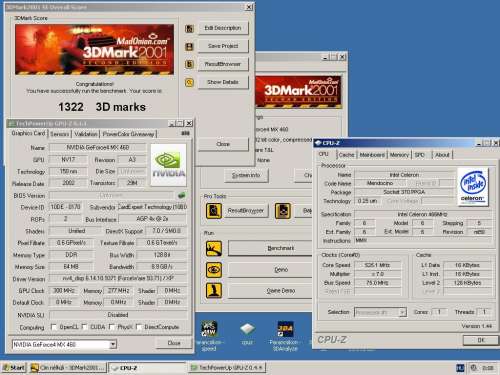Click the Mendocino Code Name value
Viewport: 500px width, 375px height.
click(380, 183)
